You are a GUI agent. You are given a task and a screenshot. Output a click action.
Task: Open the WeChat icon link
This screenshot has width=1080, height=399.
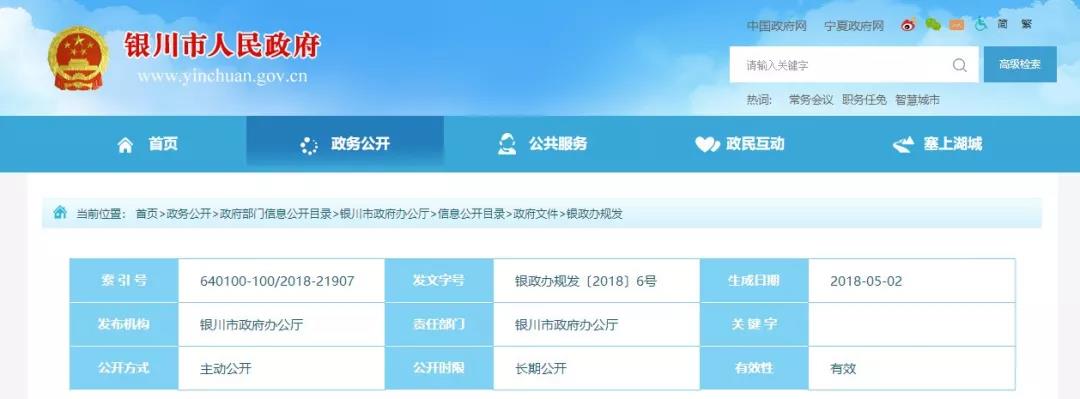click(x=933, y=25)
